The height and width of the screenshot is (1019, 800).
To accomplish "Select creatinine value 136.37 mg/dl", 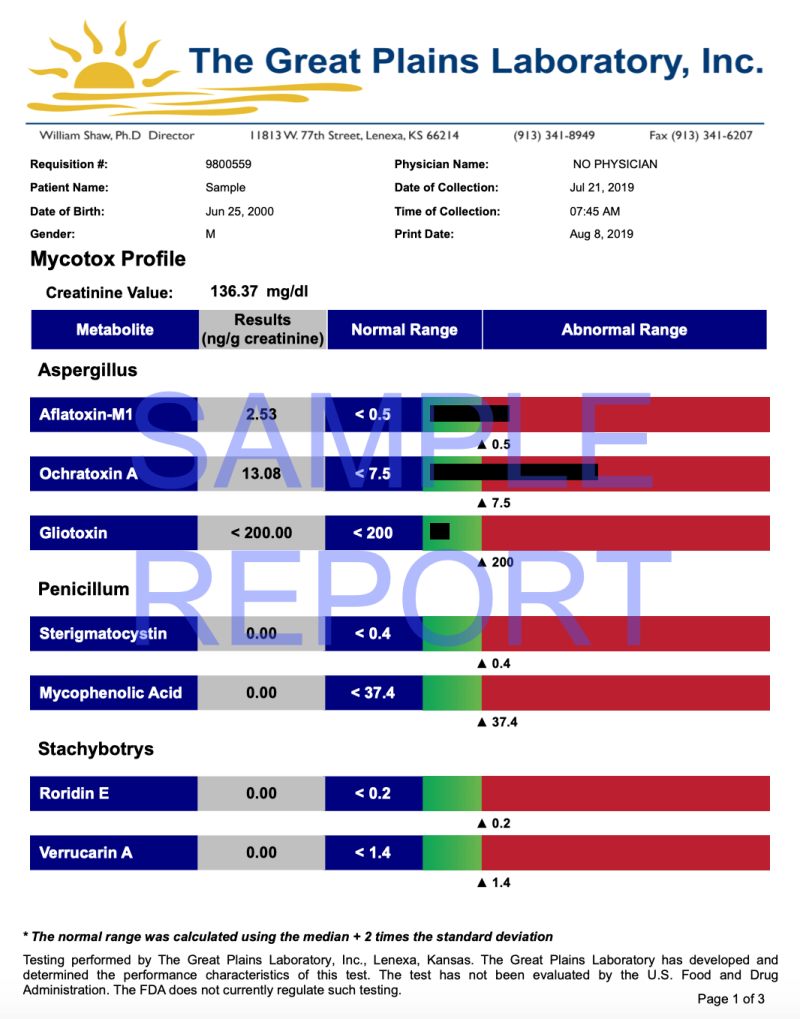I will click(259, 291).
